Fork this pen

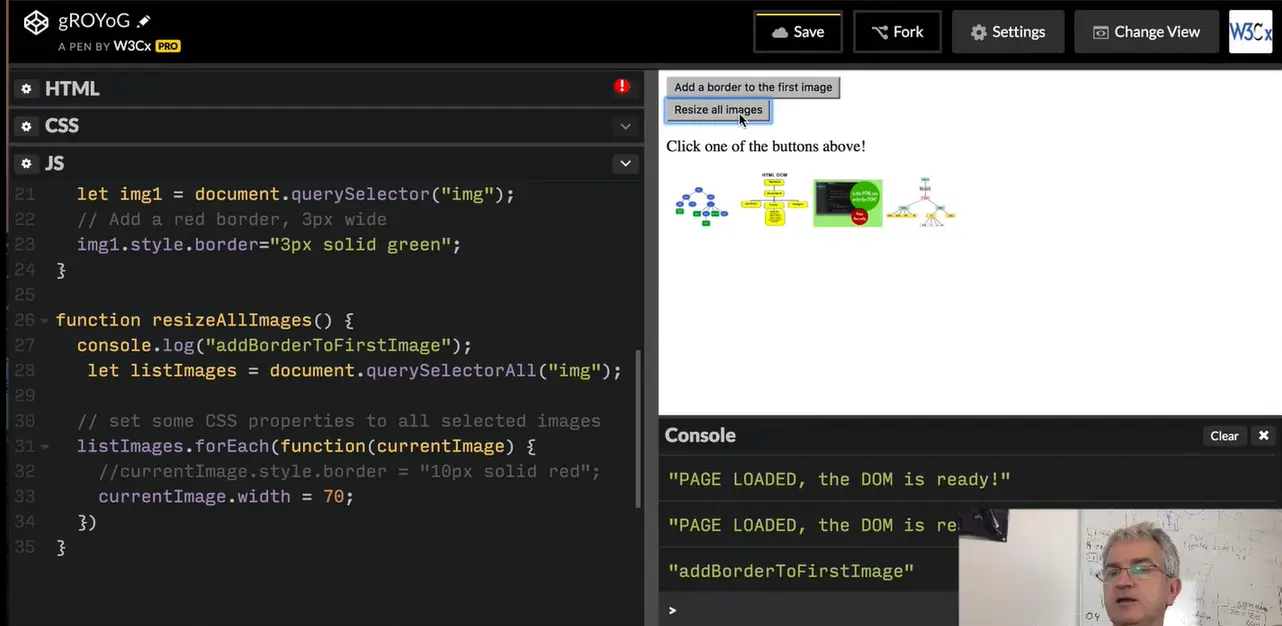897,32
